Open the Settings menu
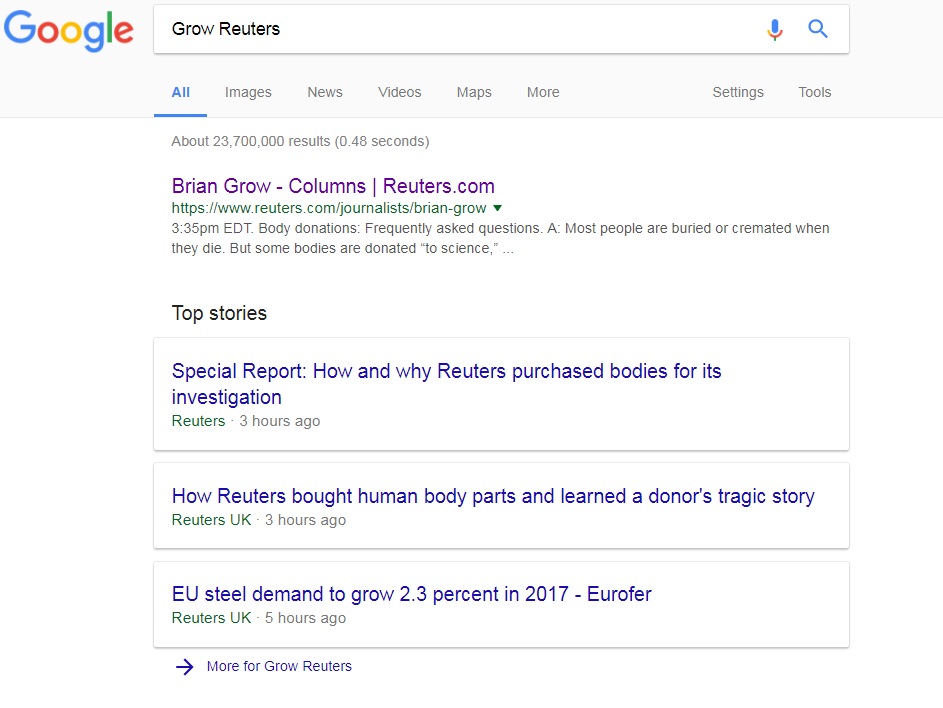943x708 pixels. [737, 92]
